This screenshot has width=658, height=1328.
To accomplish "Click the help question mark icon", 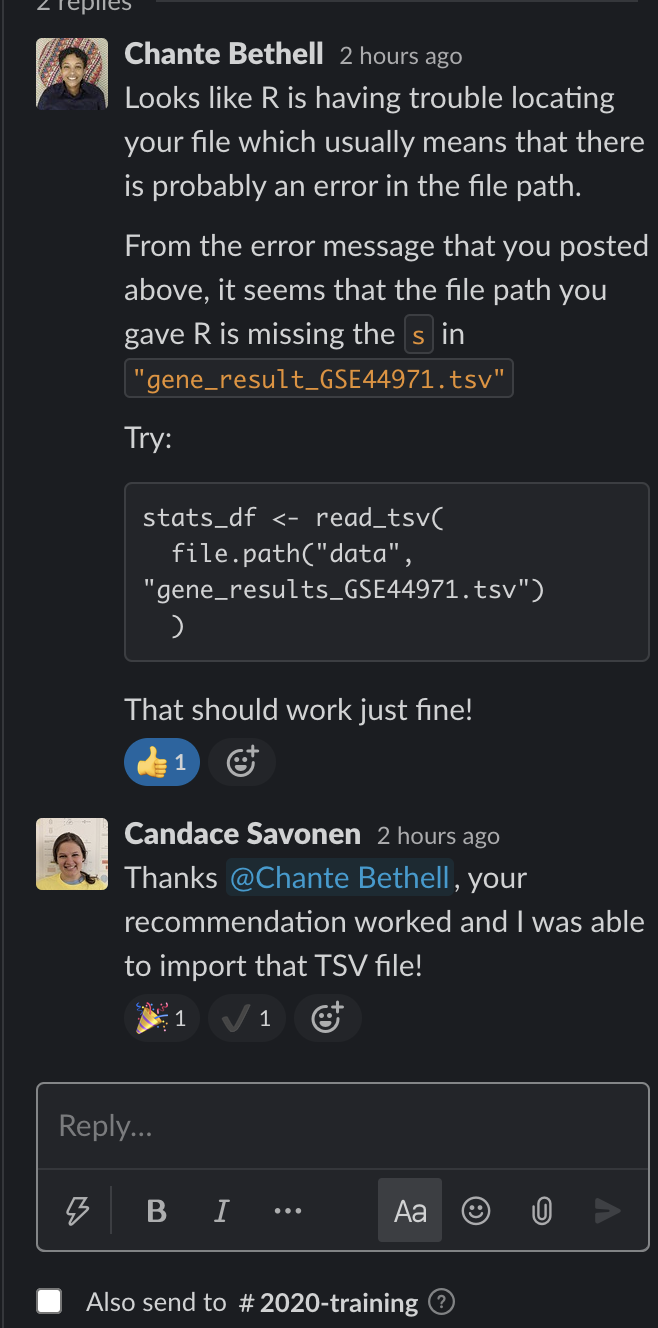I will click(441, 1302).
